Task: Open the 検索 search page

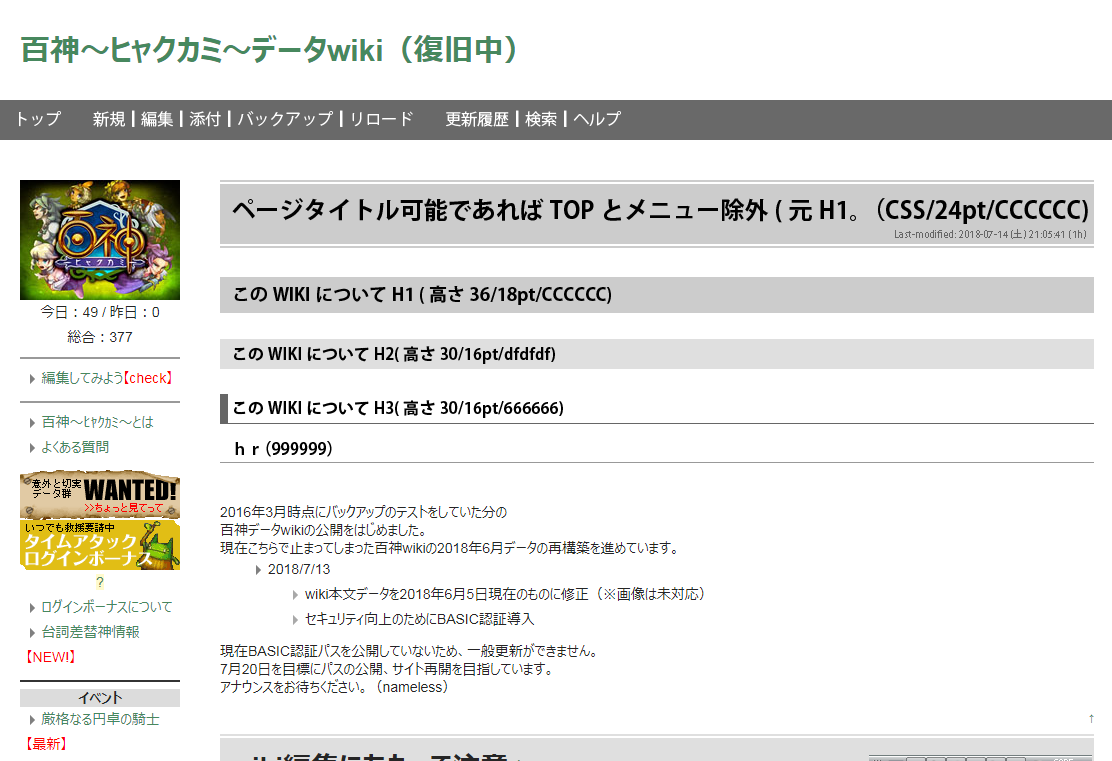Action: [x=541, y=119]
